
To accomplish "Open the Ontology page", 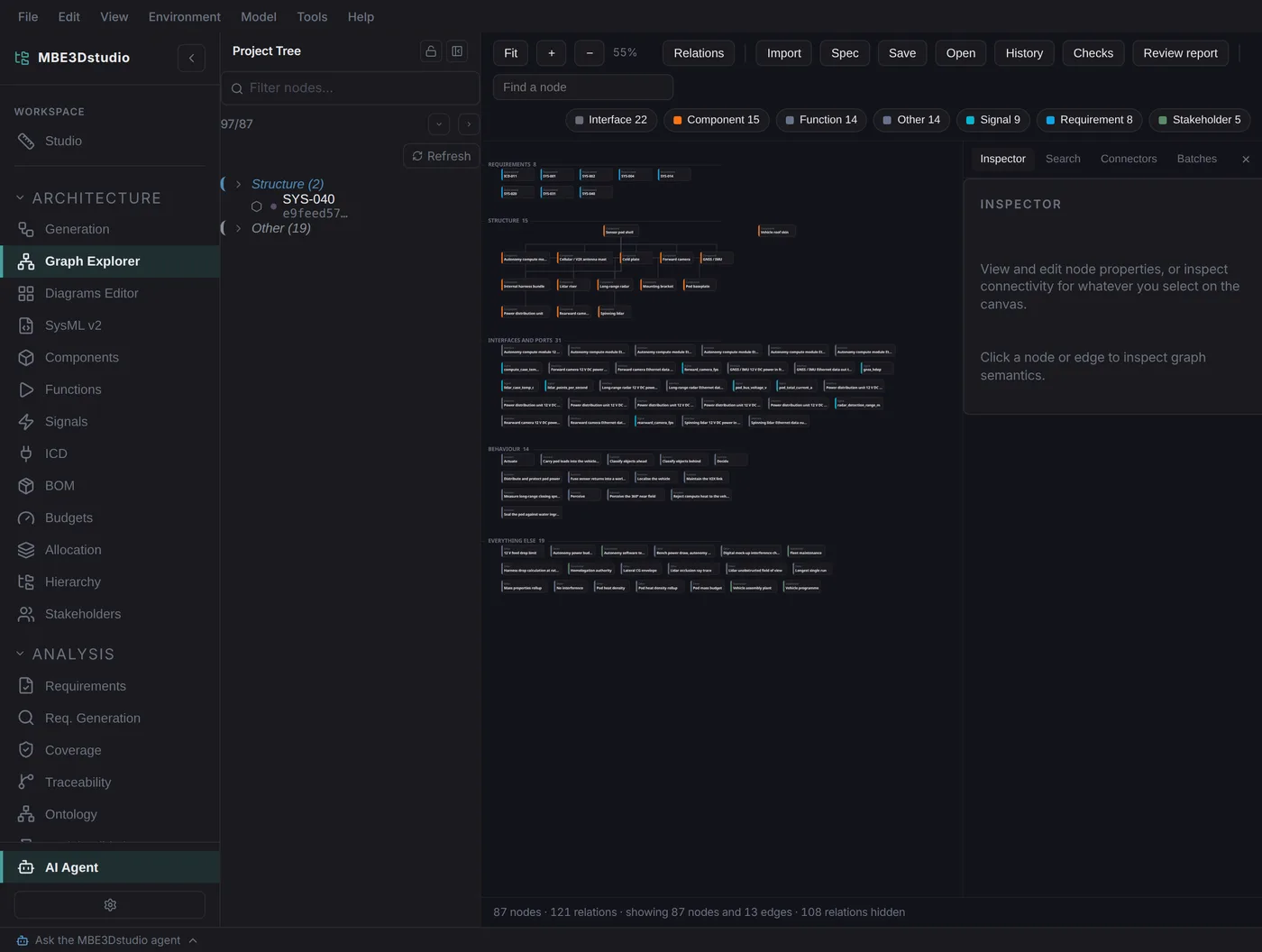I will [x=109, y=814].
